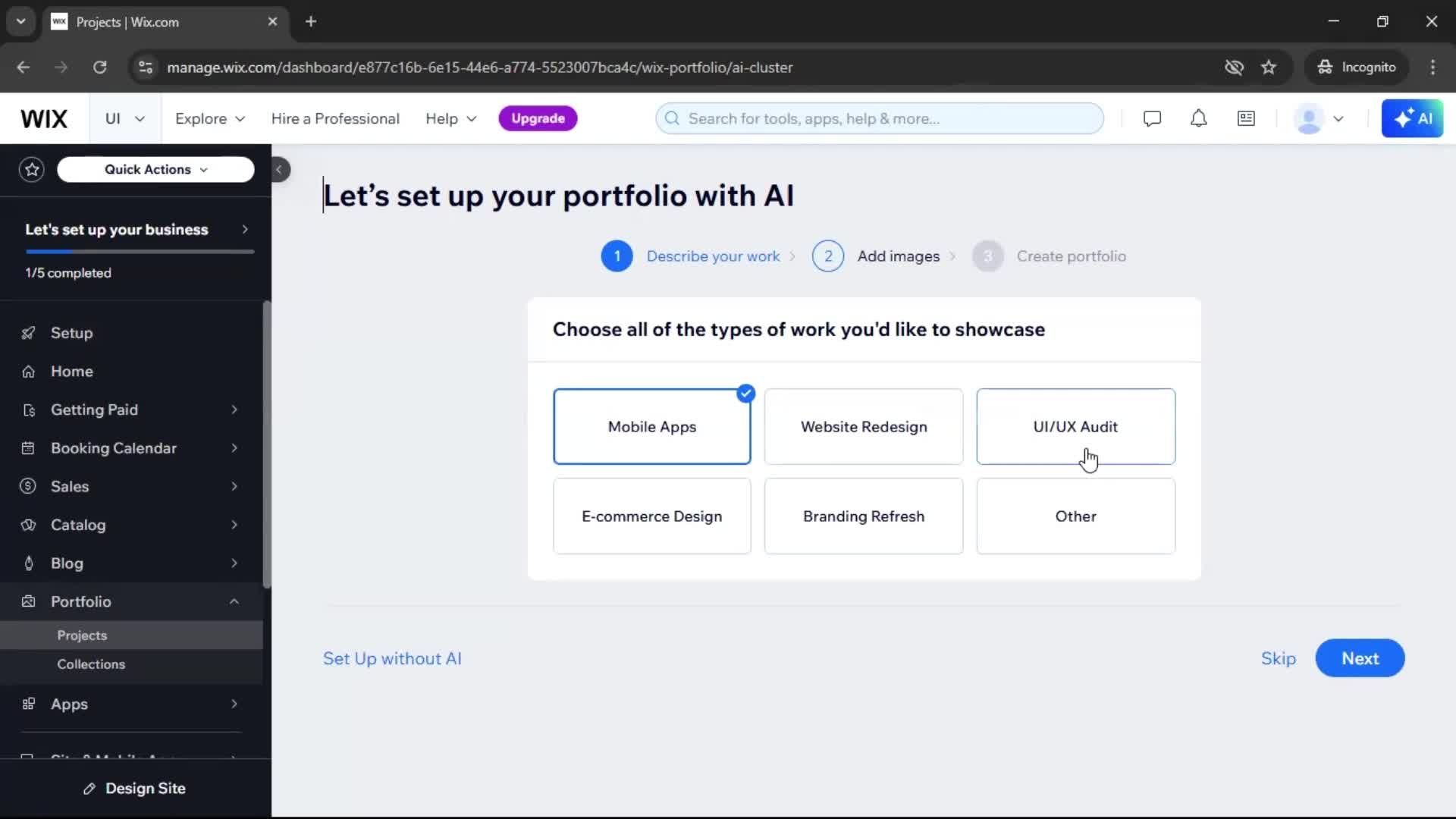Open the browser tab search dropdown

(21, 21)
